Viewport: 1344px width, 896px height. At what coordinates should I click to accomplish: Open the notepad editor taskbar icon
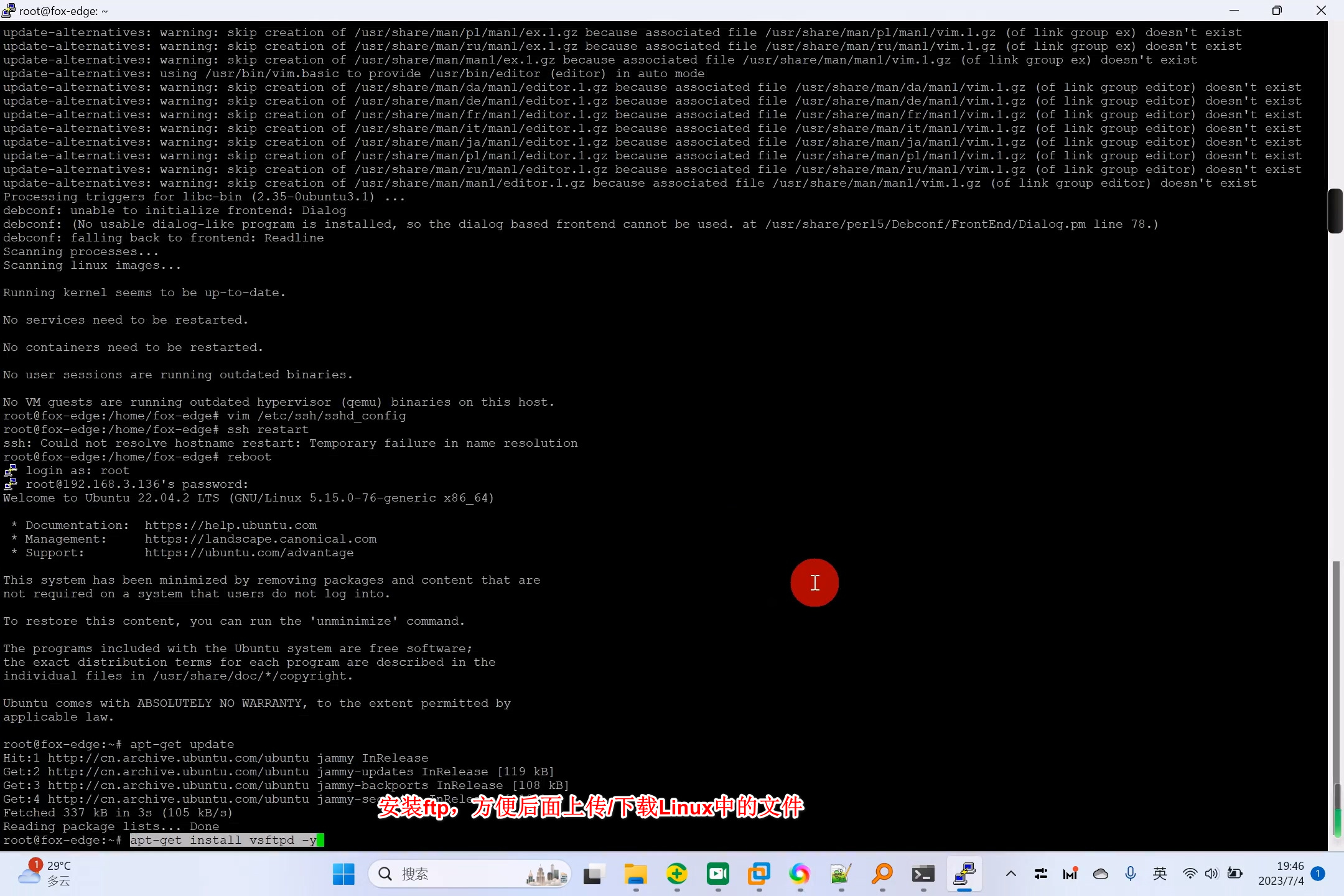pyautogui.click(x=841, y=874)
